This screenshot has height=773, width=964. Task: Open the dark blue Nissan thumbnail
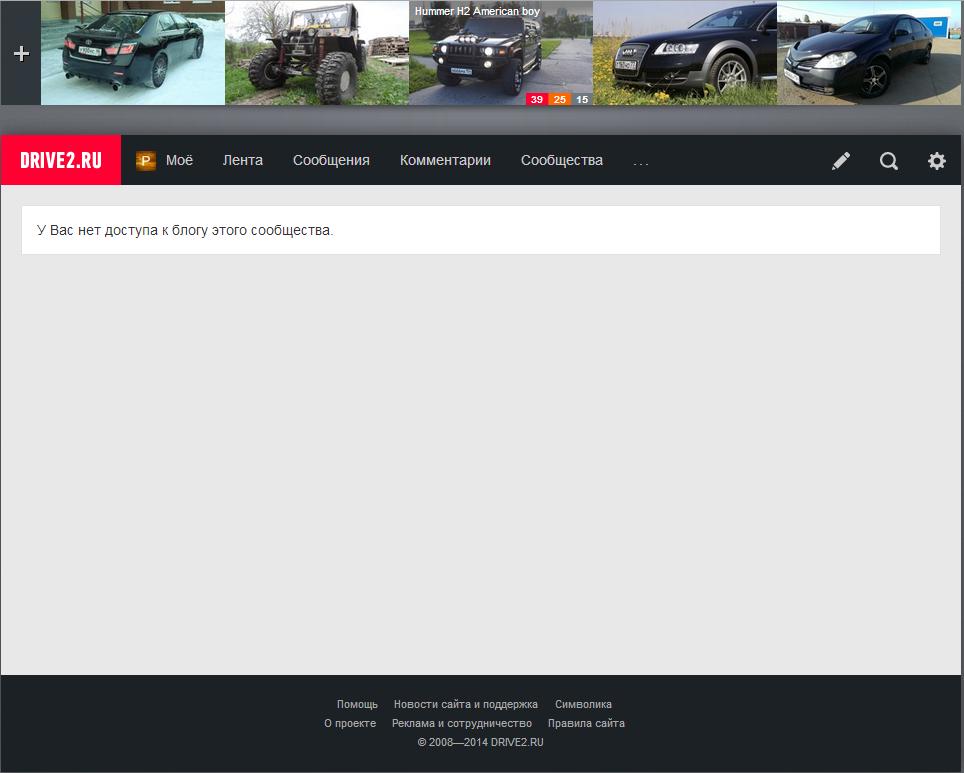869,53
